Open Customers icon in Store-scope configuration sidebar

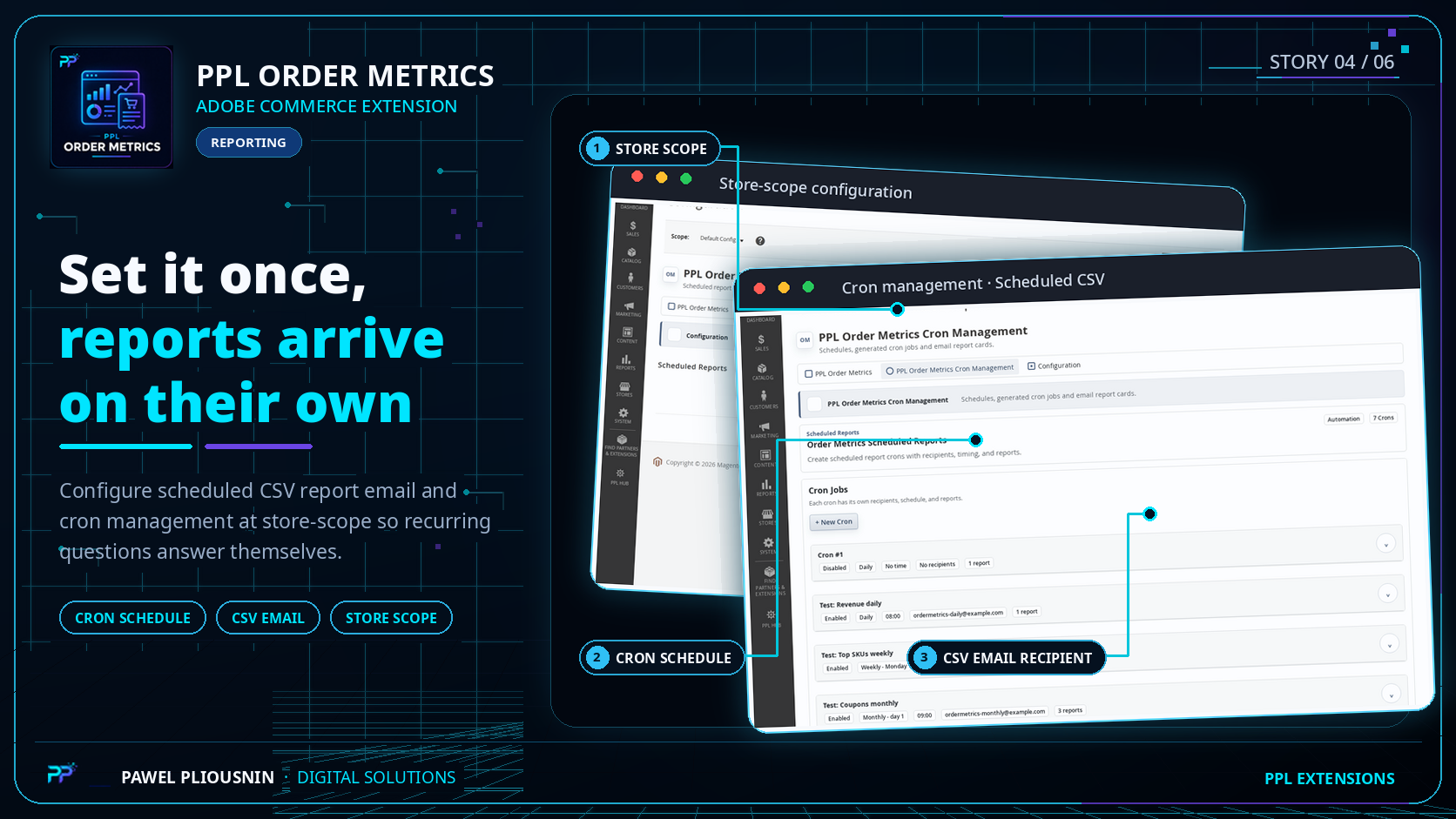click(630, 281)
